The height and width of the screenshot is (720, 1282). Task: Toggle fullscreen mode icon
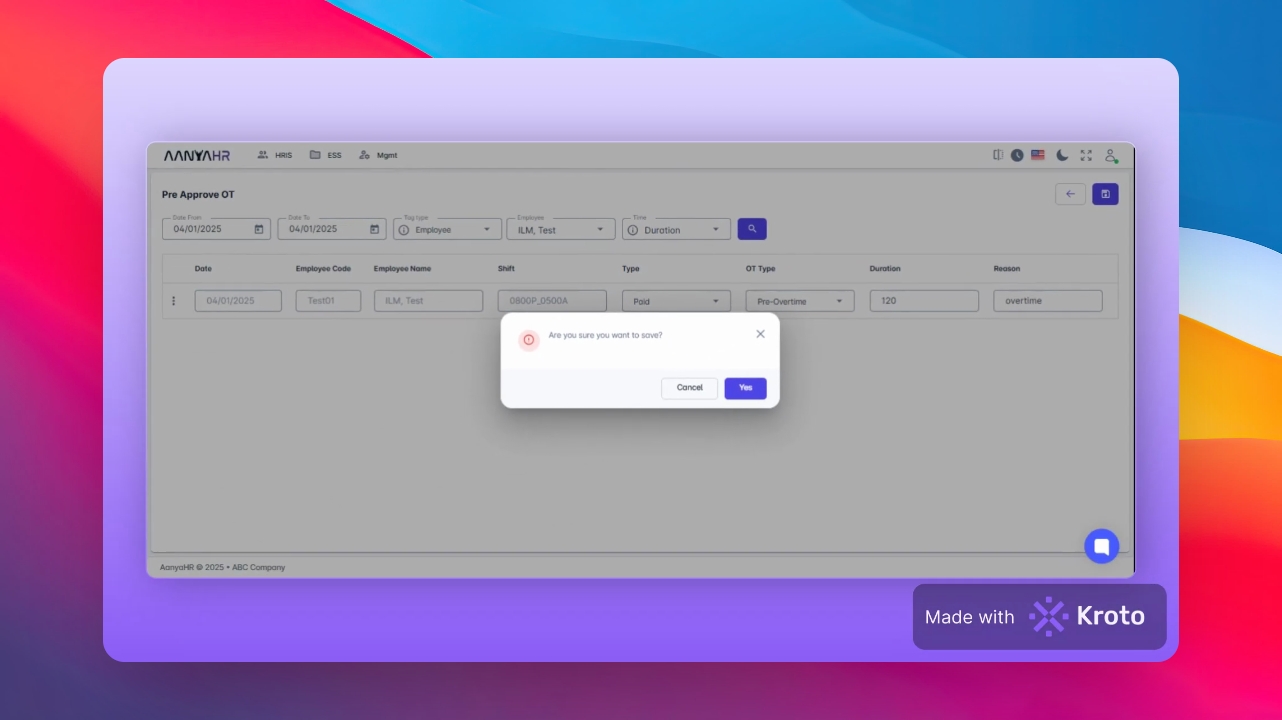(x=1086, y=155)
